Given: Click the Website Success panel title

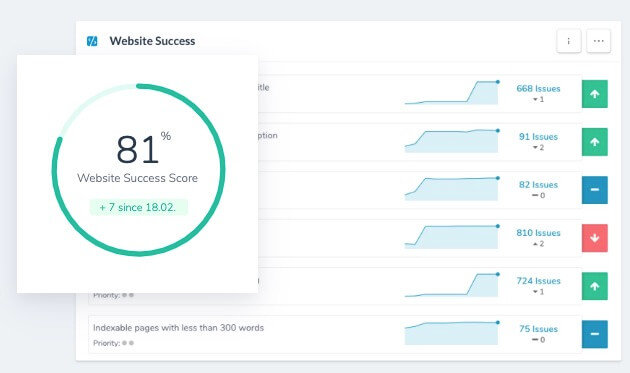Looking at the screenshot, I should click(152, 41).
